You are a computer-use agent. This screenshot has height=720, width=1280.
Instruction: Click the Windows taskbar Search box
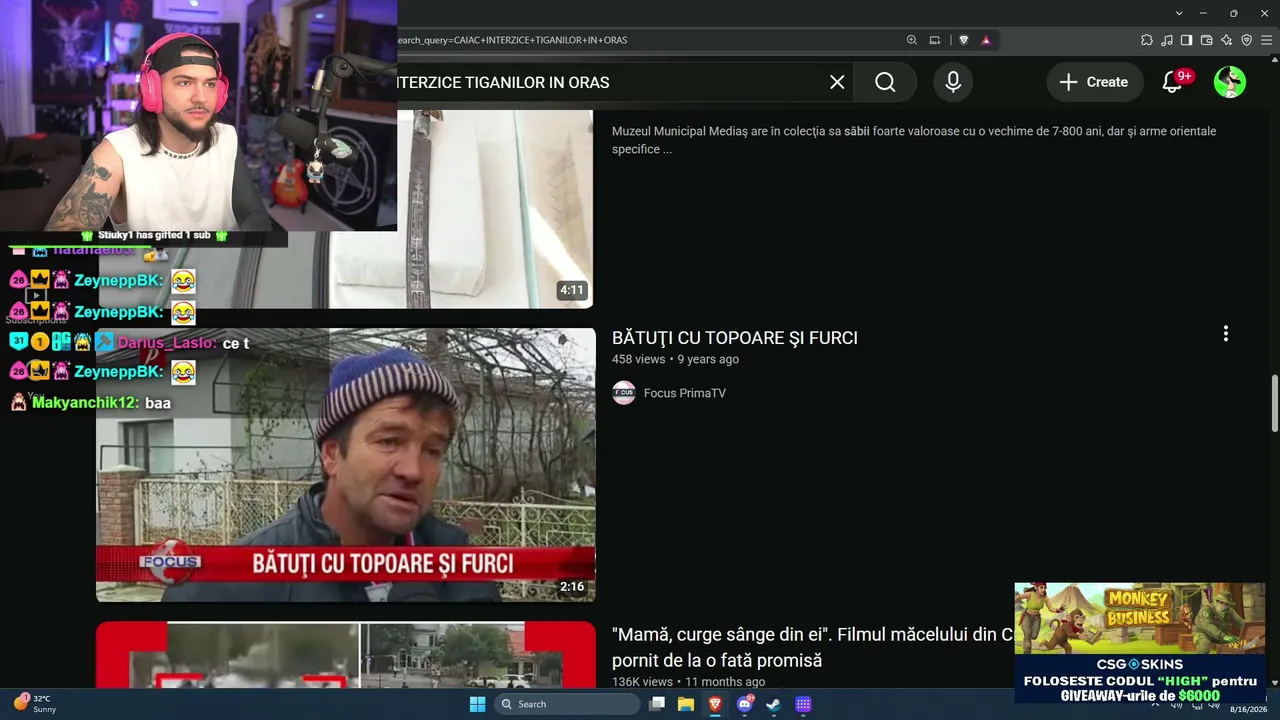tap(567, 704)
